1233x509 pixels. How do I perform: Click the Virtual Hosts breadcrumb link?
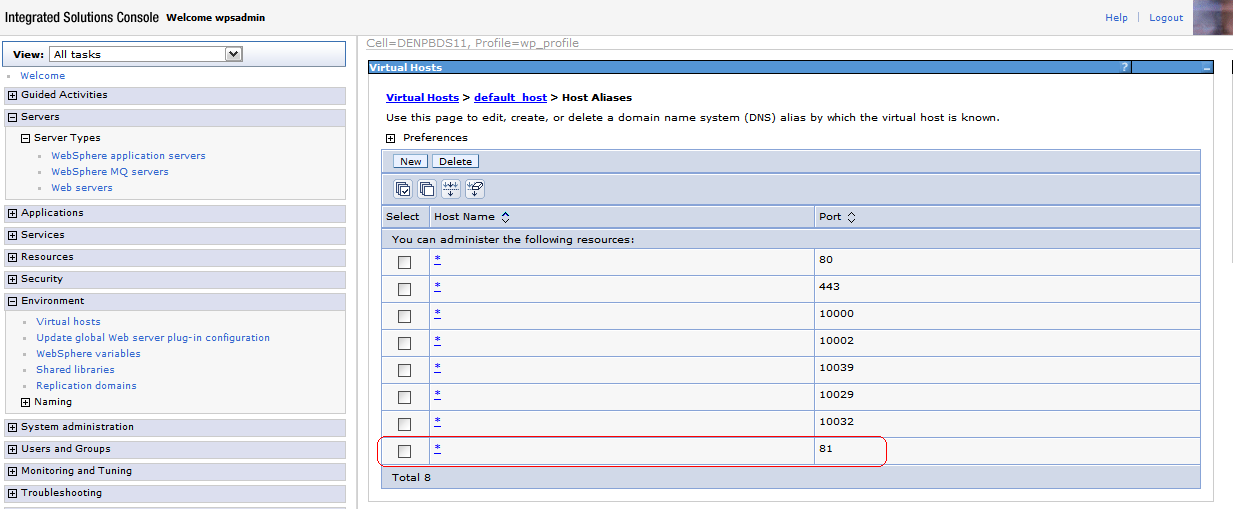click(422, 98)
